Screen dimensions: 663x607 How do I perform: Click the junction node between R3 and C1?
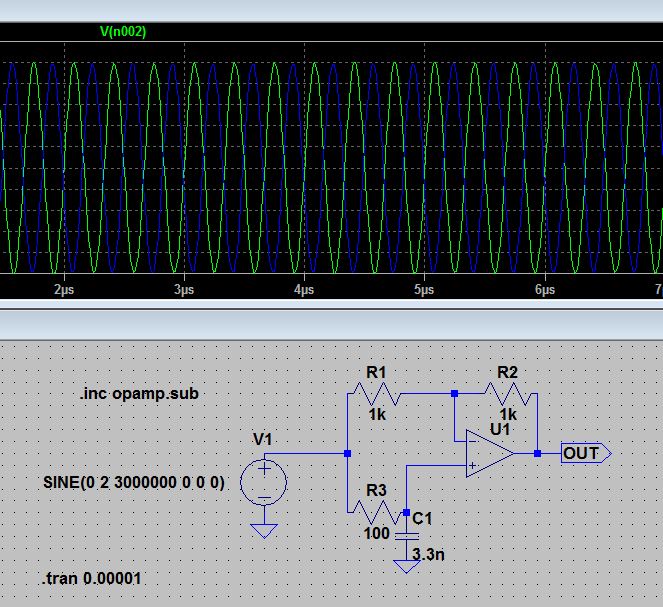[x=406, y=512]
